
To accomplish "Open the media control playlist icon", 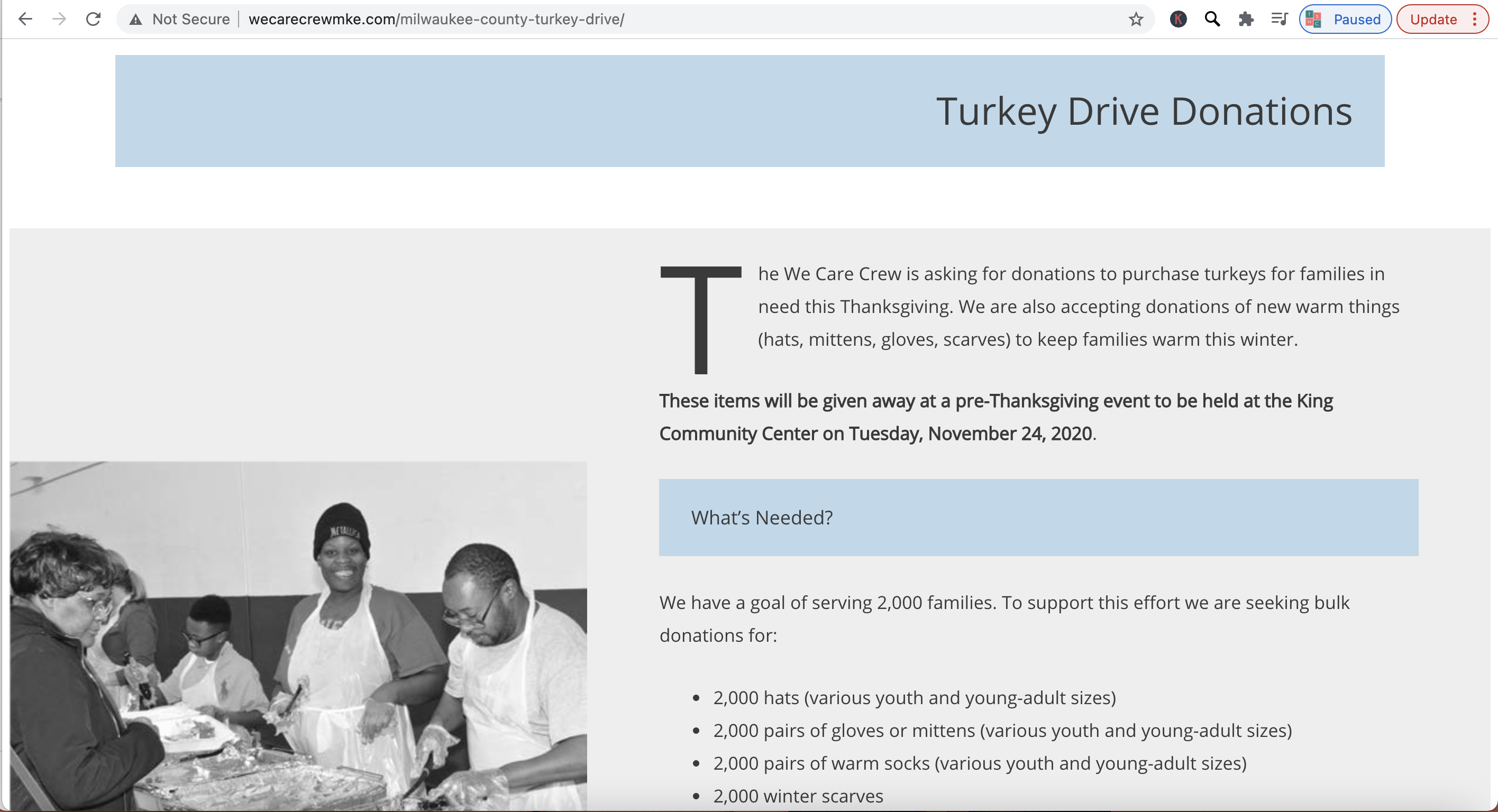I will (1279, 19).
